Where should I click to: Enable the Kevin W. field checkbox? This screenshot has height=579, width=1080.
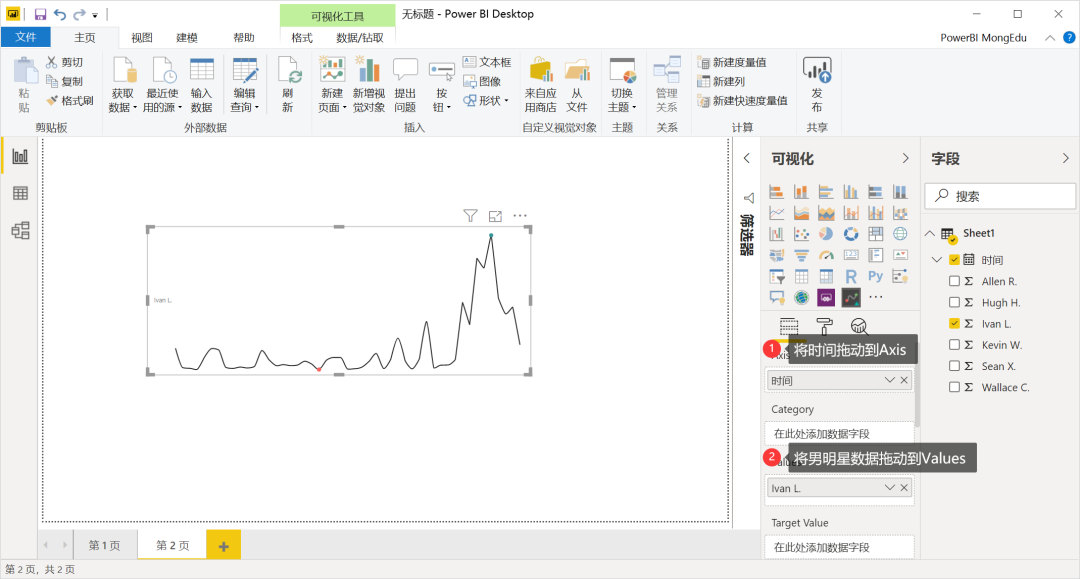point(954,345)
